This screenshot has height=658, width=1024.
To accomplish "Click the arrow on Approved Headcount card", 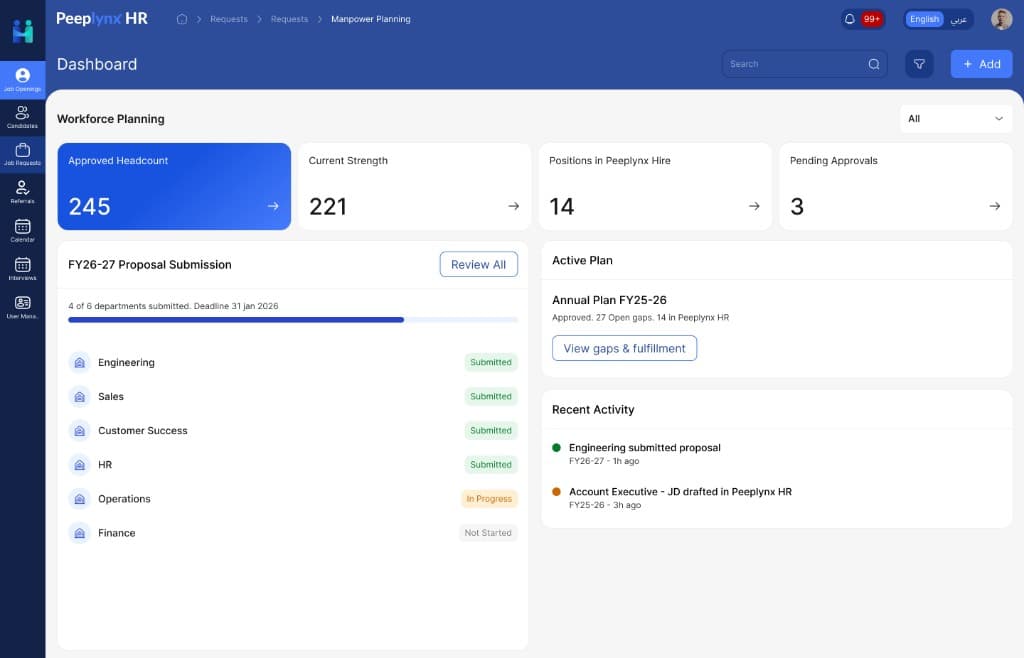I will point(273,206).
